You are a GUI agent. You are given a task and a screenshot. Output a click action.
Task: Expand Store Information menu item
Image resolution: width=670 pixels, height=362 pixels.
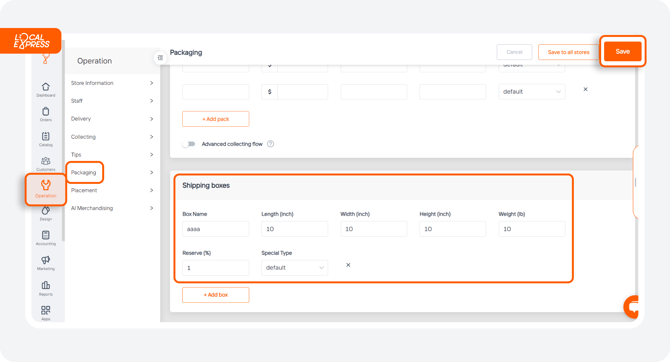click(x=112, y=83)
